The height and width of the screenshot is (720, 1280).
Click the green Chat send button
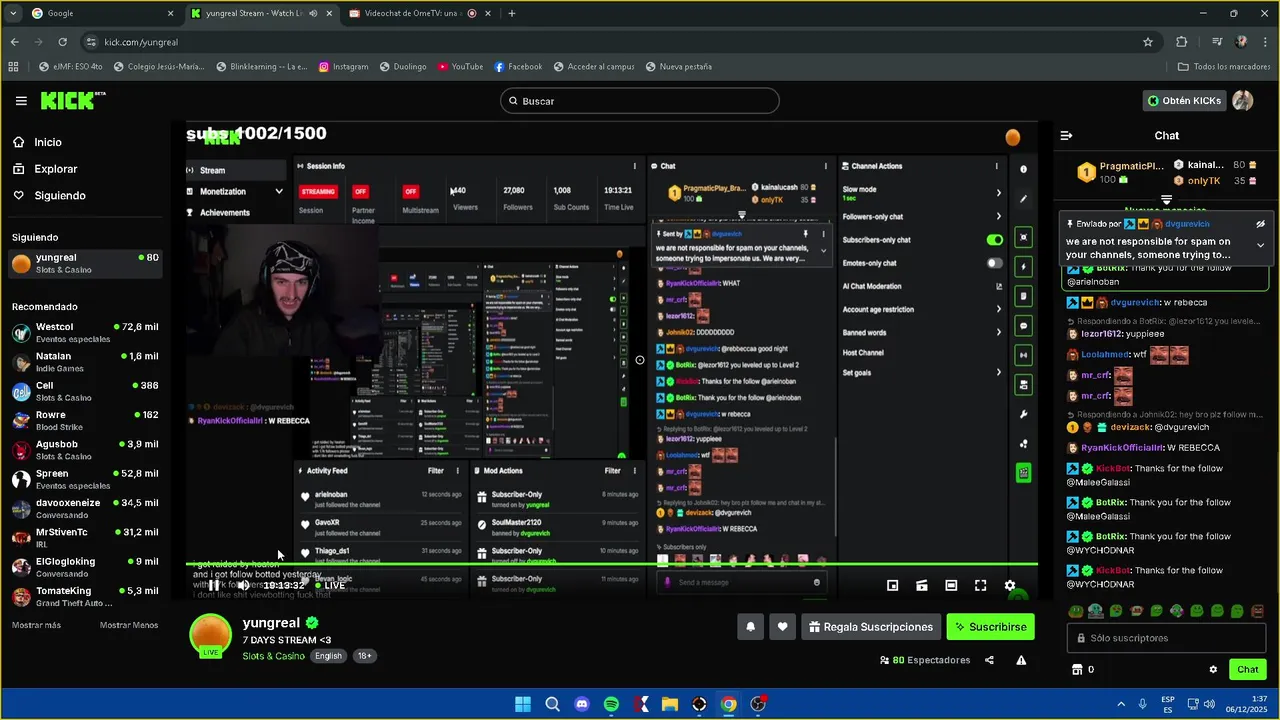pos(1248,669)
